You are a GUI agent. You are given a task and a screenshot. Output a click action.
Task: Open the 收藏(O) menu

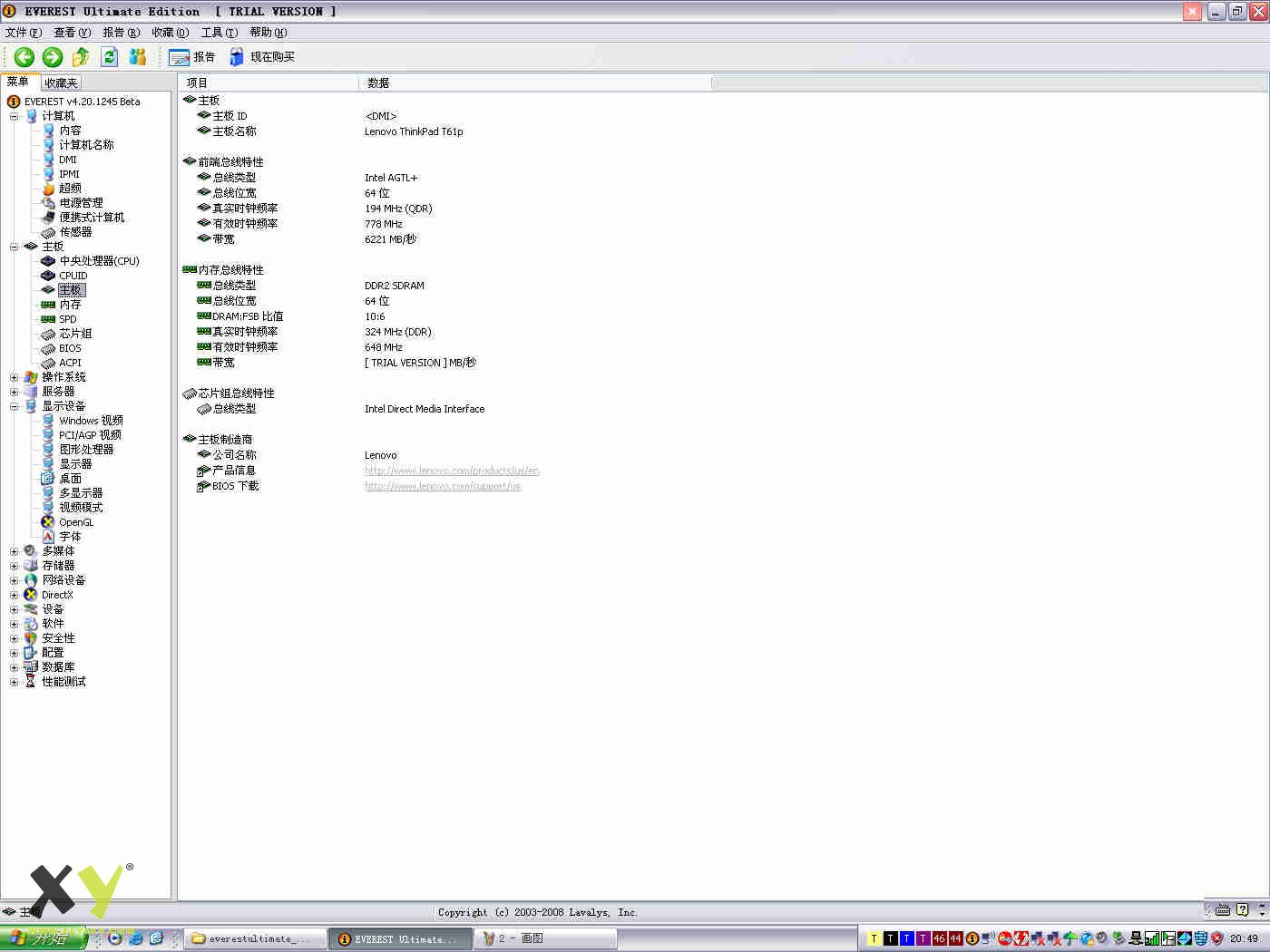click(171, 33)
